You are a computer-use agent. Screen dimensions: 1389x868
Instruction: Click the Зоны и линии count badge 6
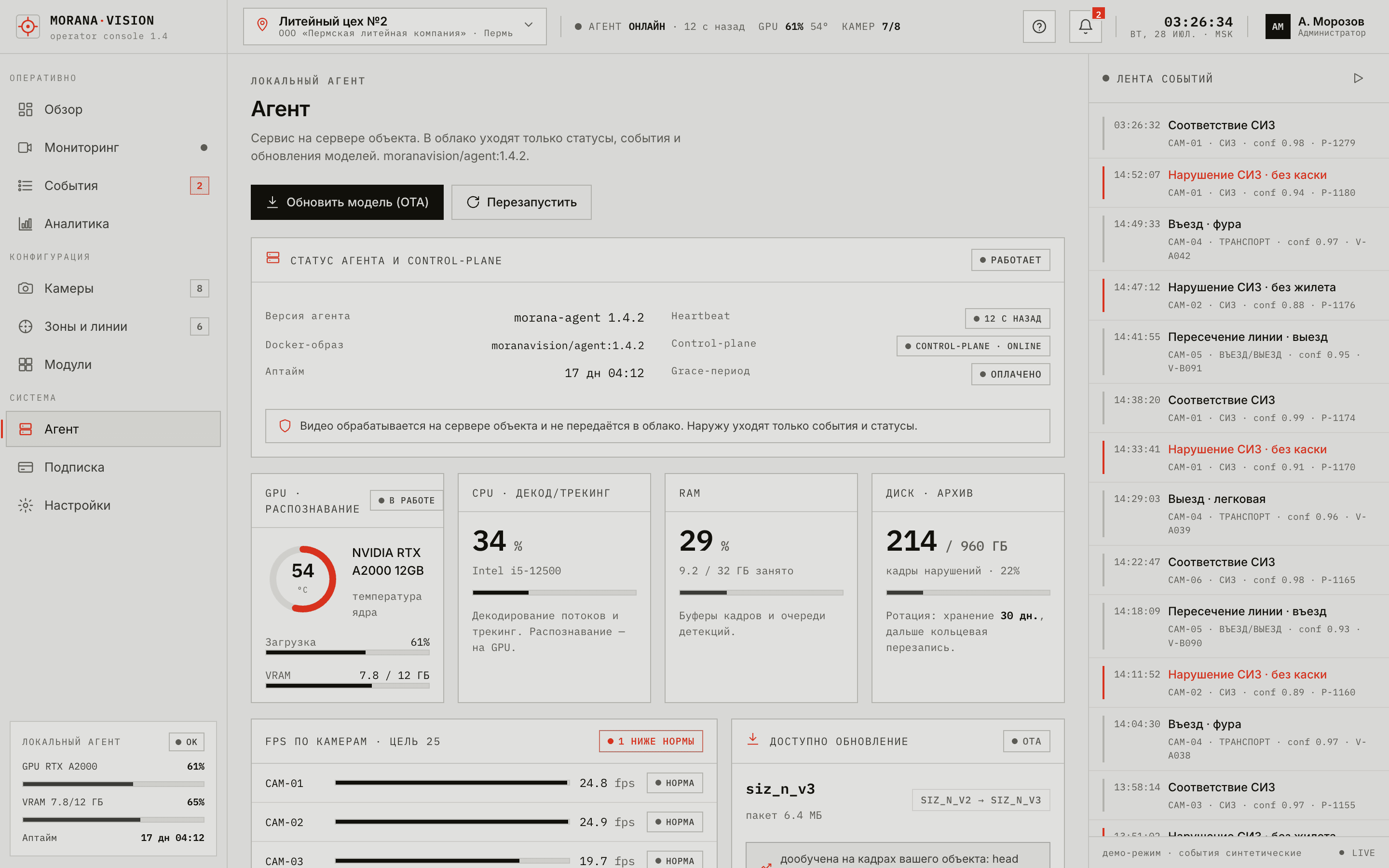point(199,326)
